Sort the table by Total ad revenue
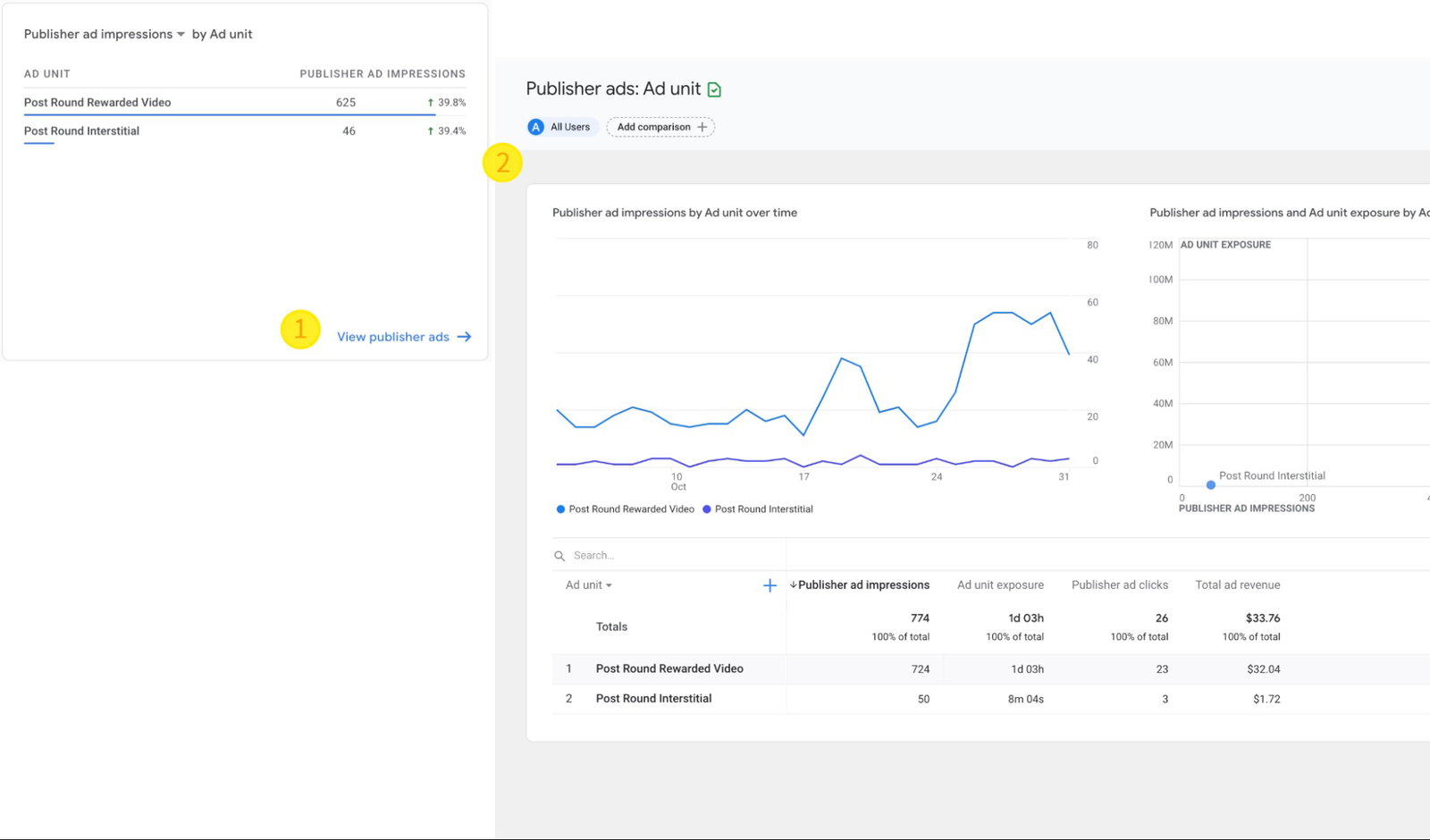The height and width of the screenshot is (840, 1430). [x=1236, y=585]
